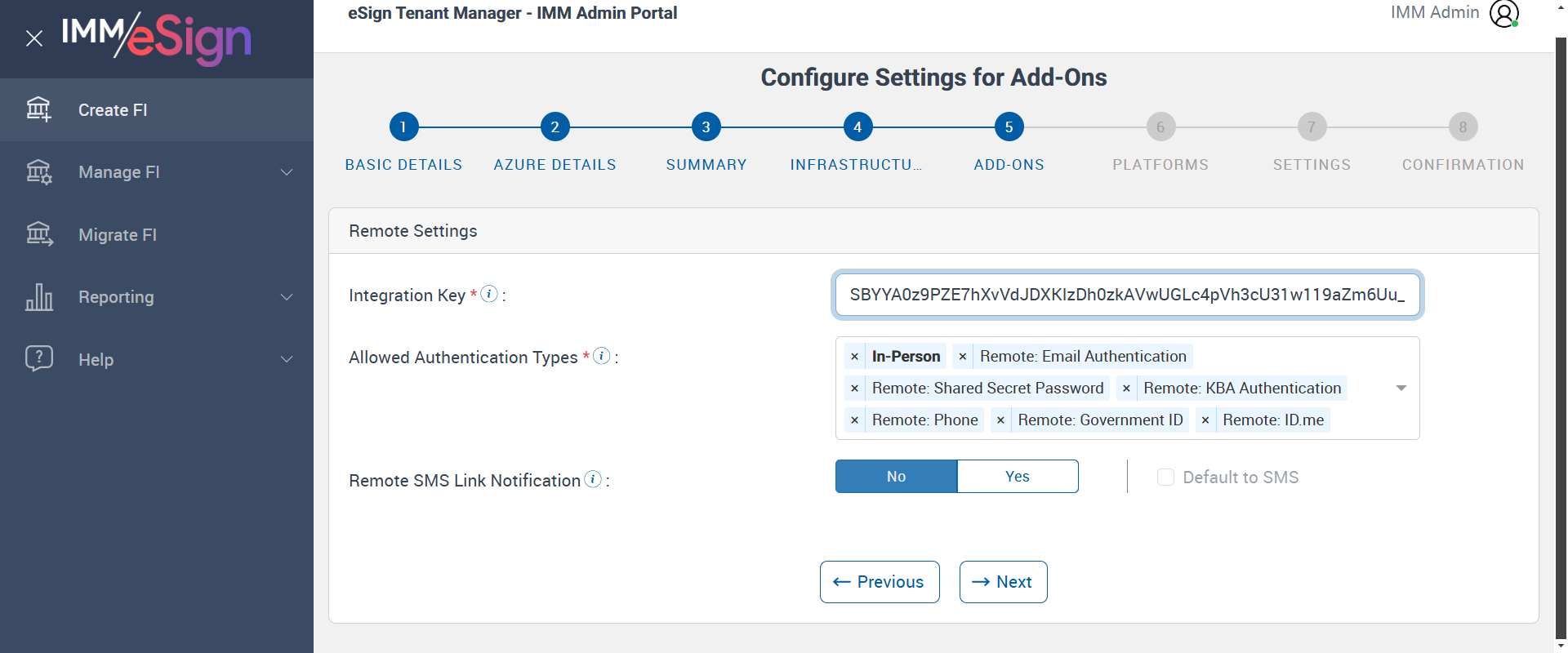Click the Manage FI bank gear icon
The height and width of the screenshot is (653, 1568).
click(38, 172)
